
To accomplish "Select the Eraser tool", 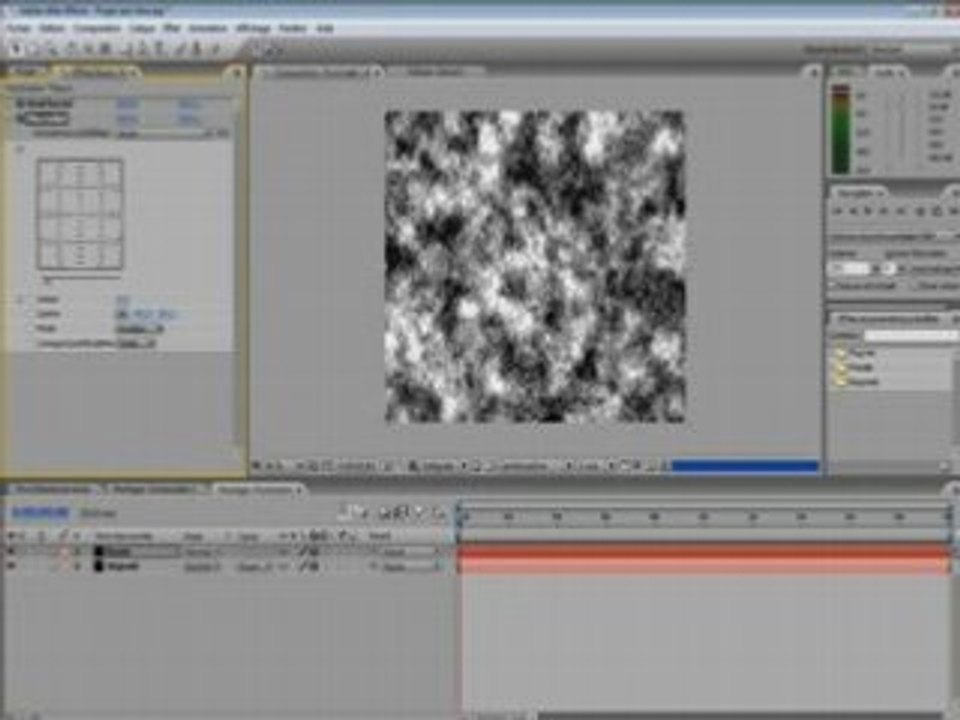I will (215, 50).
